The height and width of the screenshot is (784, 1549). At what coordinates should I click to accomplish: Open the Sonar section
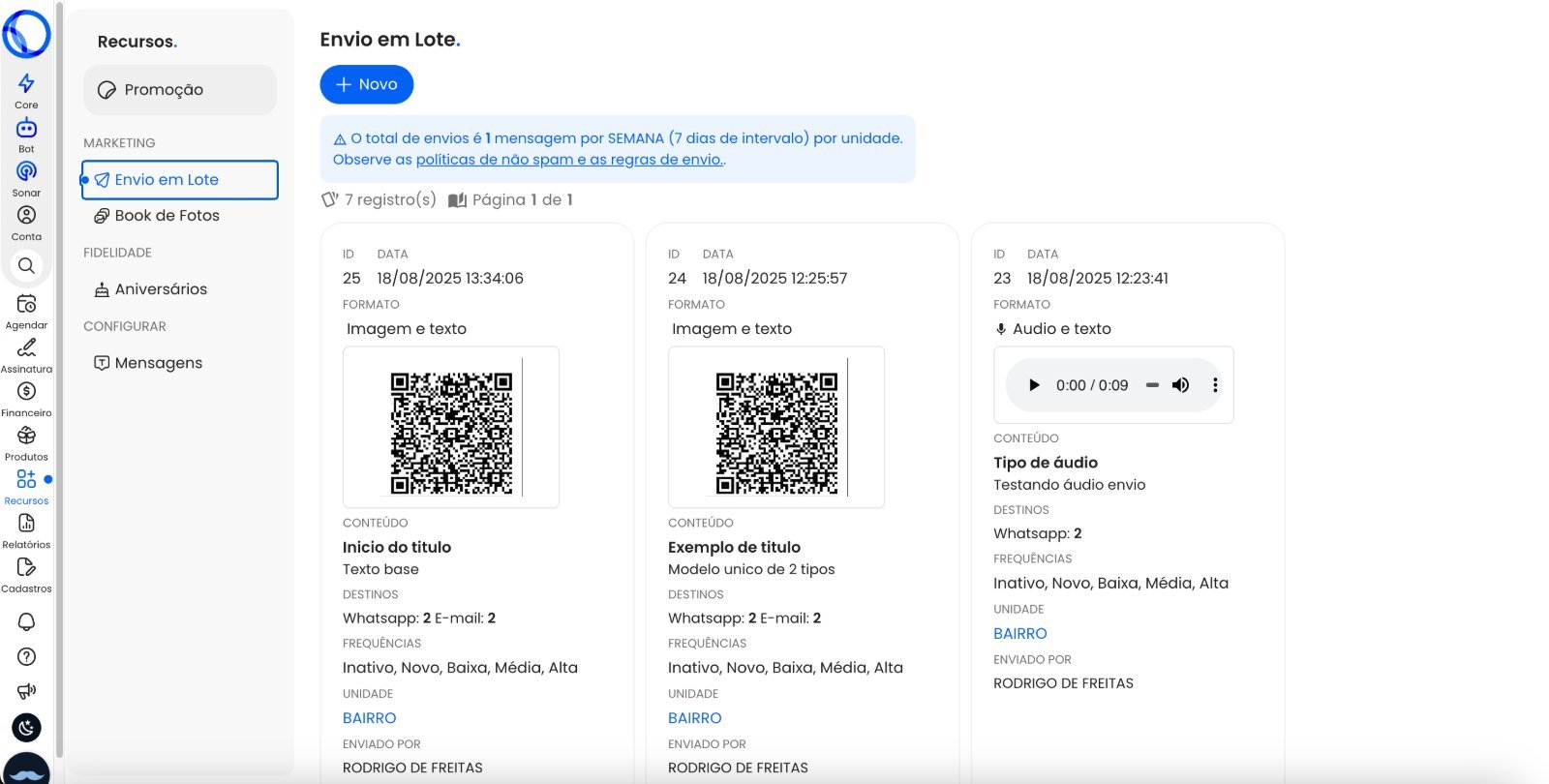(x=26, y=171)
